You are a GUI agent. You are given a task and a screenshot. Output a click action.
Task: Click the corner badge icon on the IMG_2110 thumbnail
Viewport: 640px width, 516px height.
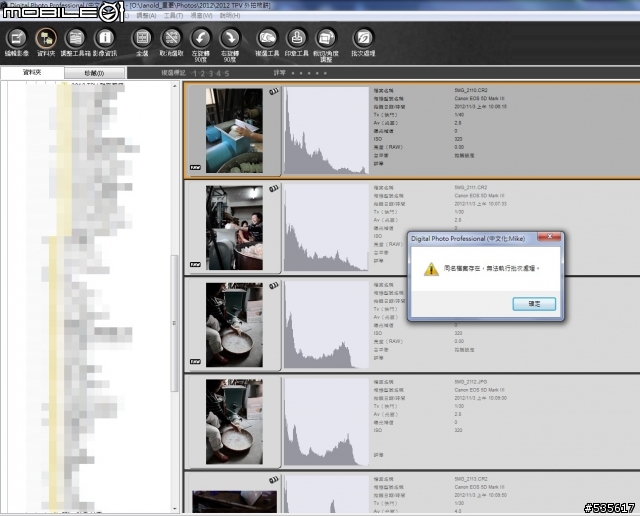pos(273,92)
